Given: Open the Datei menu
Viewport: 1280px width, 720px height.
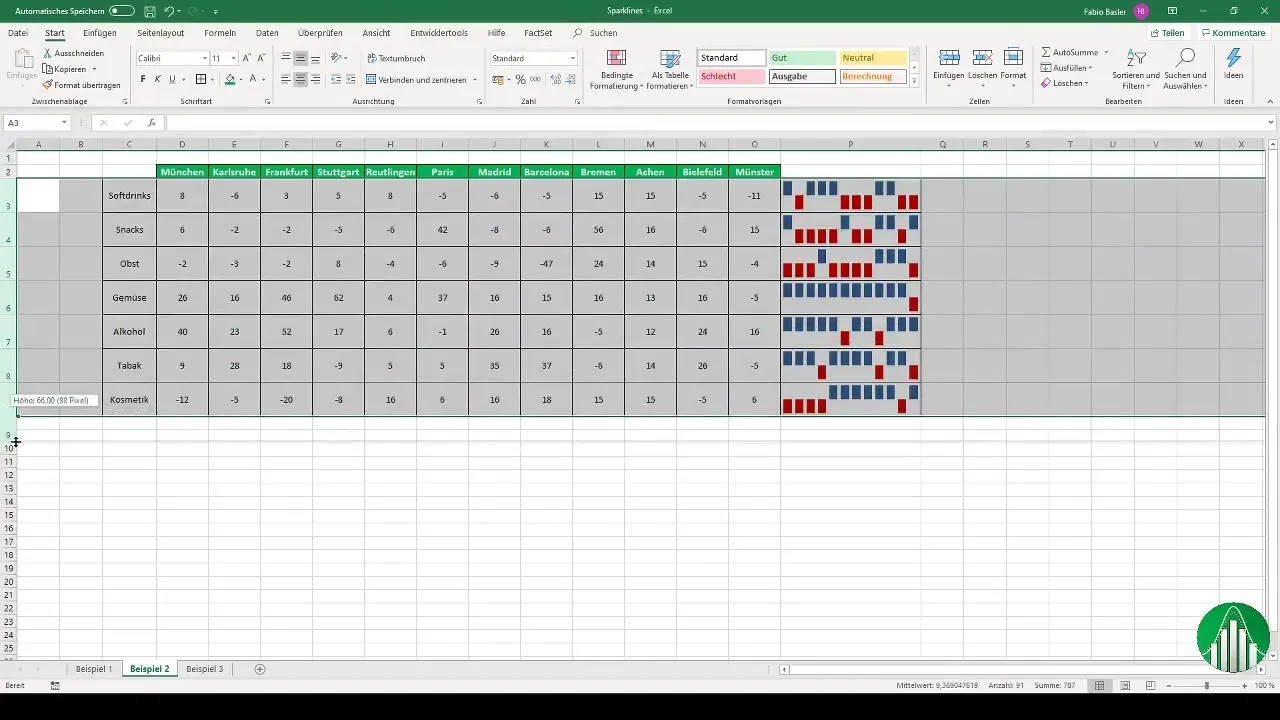Looking at the screenshot, I should coord(18,33).
